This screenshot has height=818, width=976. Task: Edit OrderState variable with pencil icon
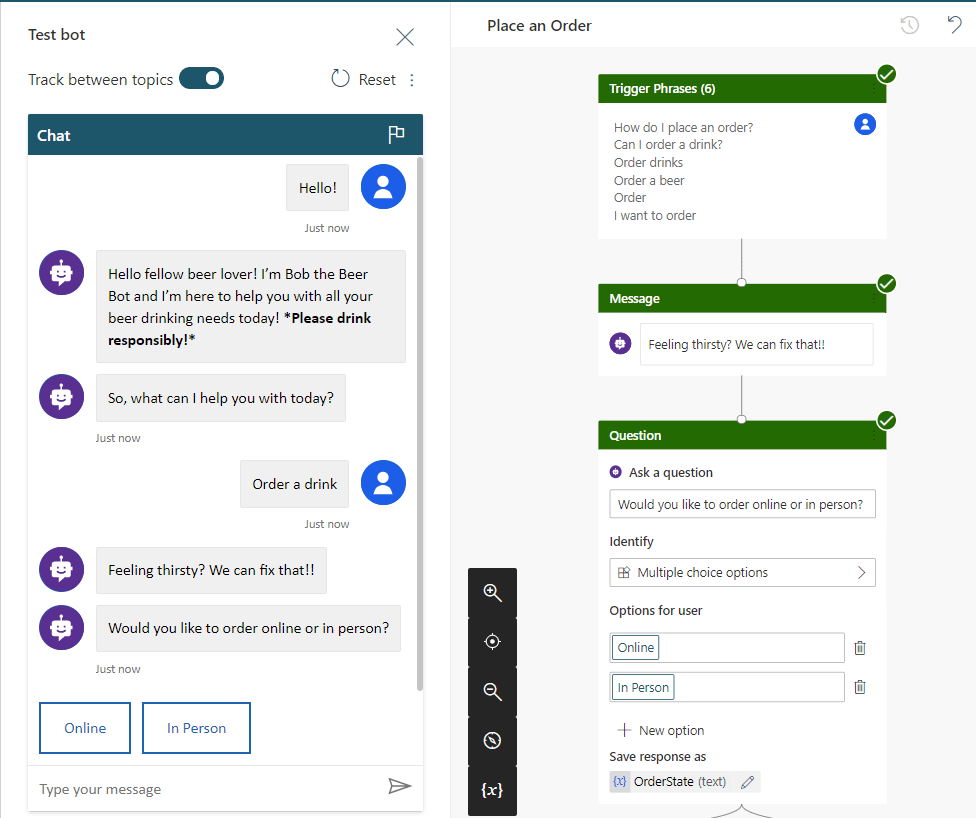(747, 782)
